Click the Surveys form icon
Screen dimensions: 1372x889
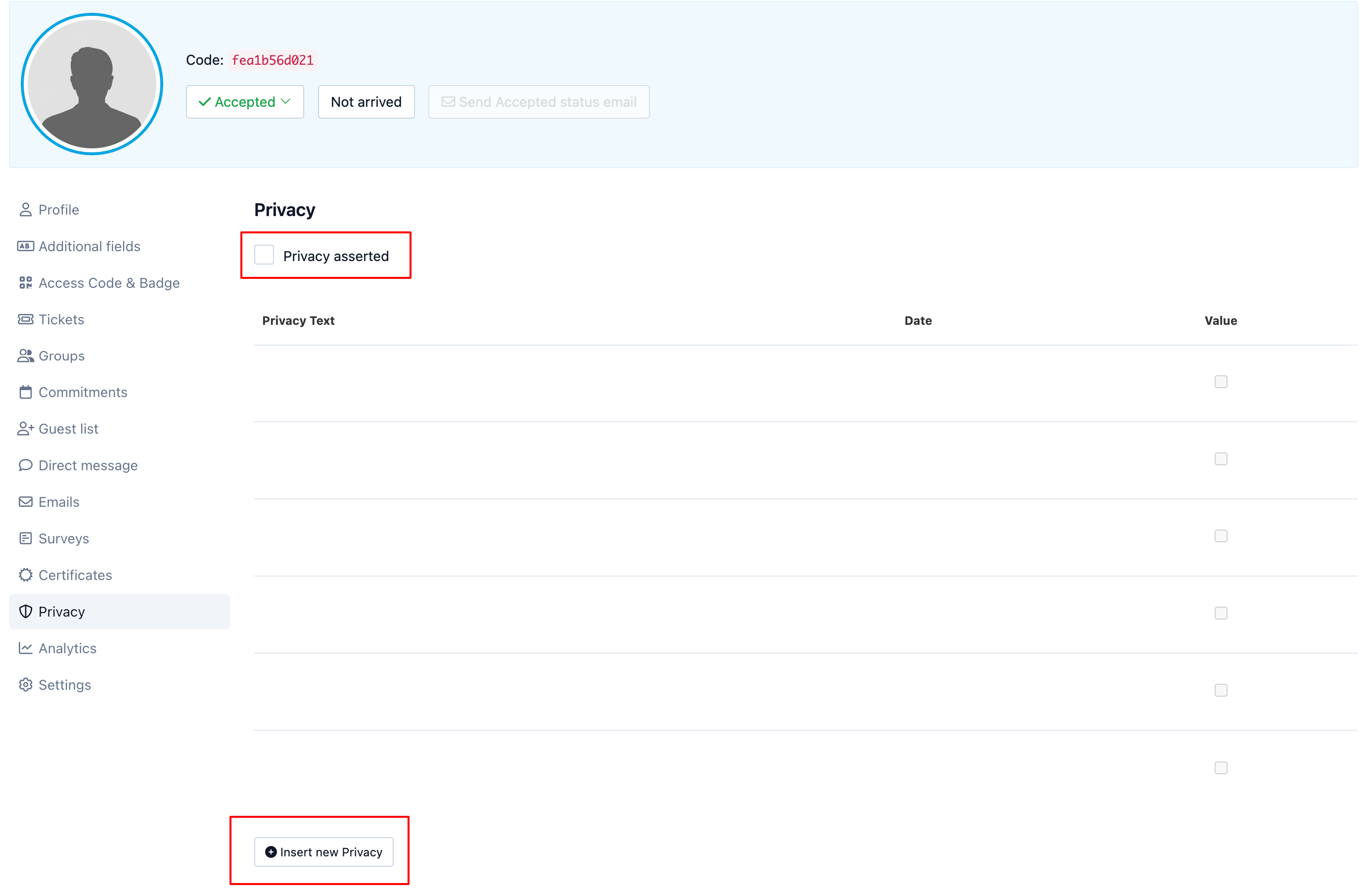tap(25, 539)
